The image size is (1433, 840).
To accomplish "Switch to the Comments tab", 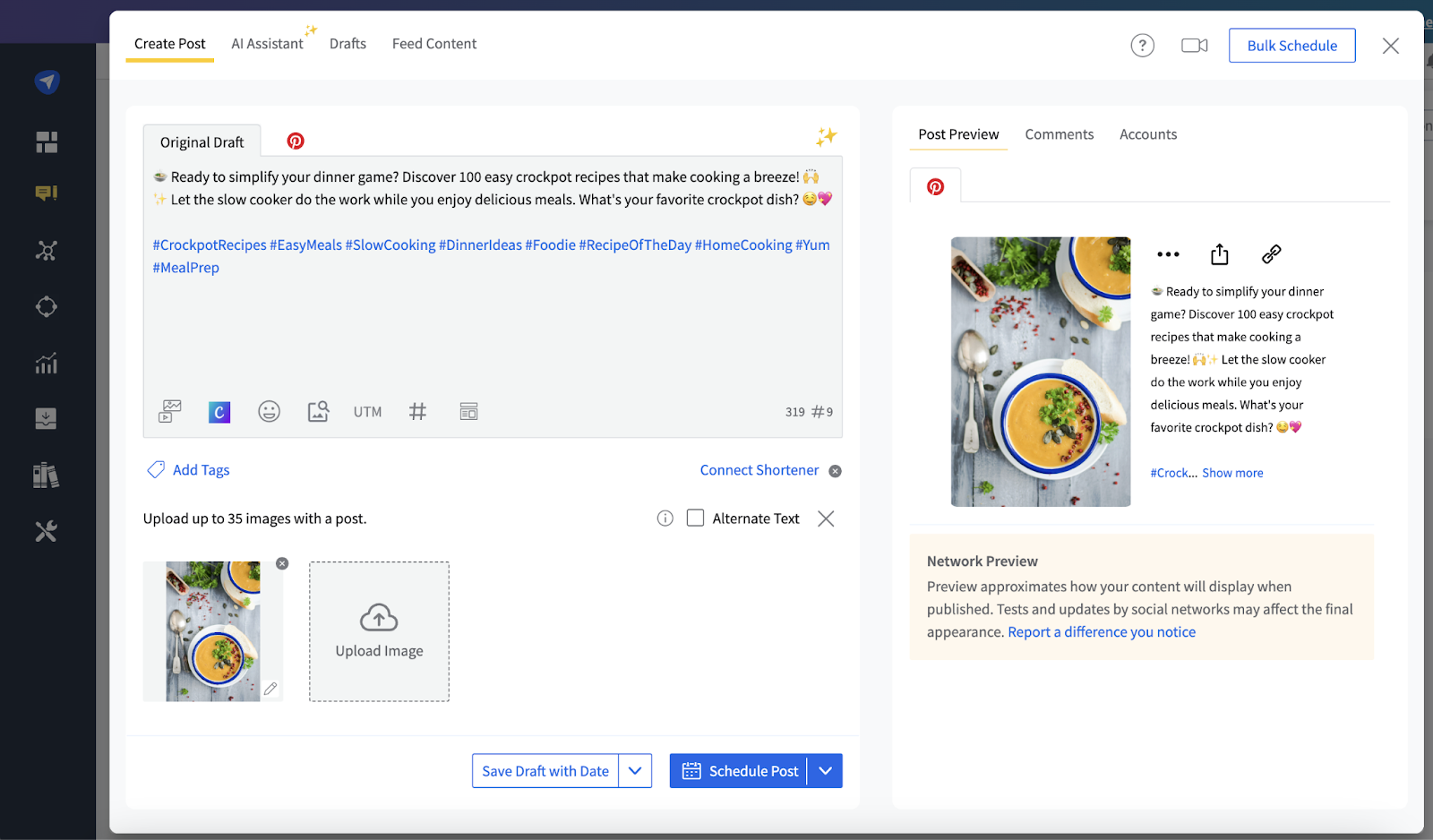I will [1060, 133].
